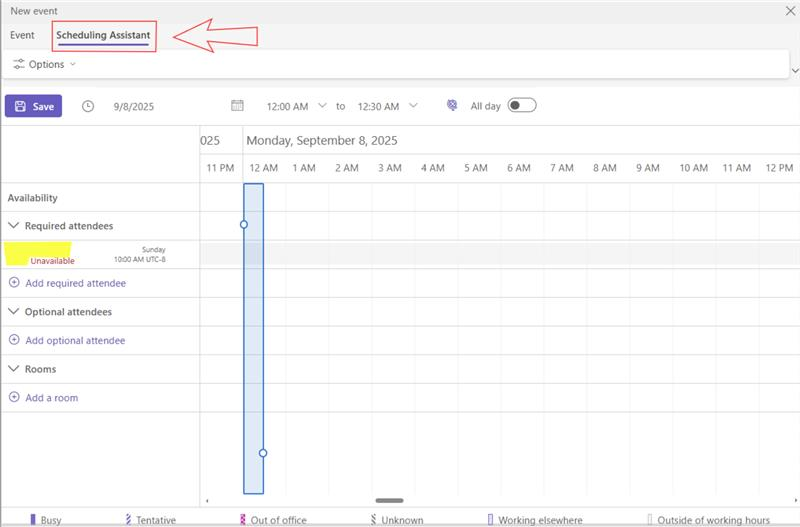Click plus icon for required attendee
Viewport: 800px width, 527px height.
(14, 282)
